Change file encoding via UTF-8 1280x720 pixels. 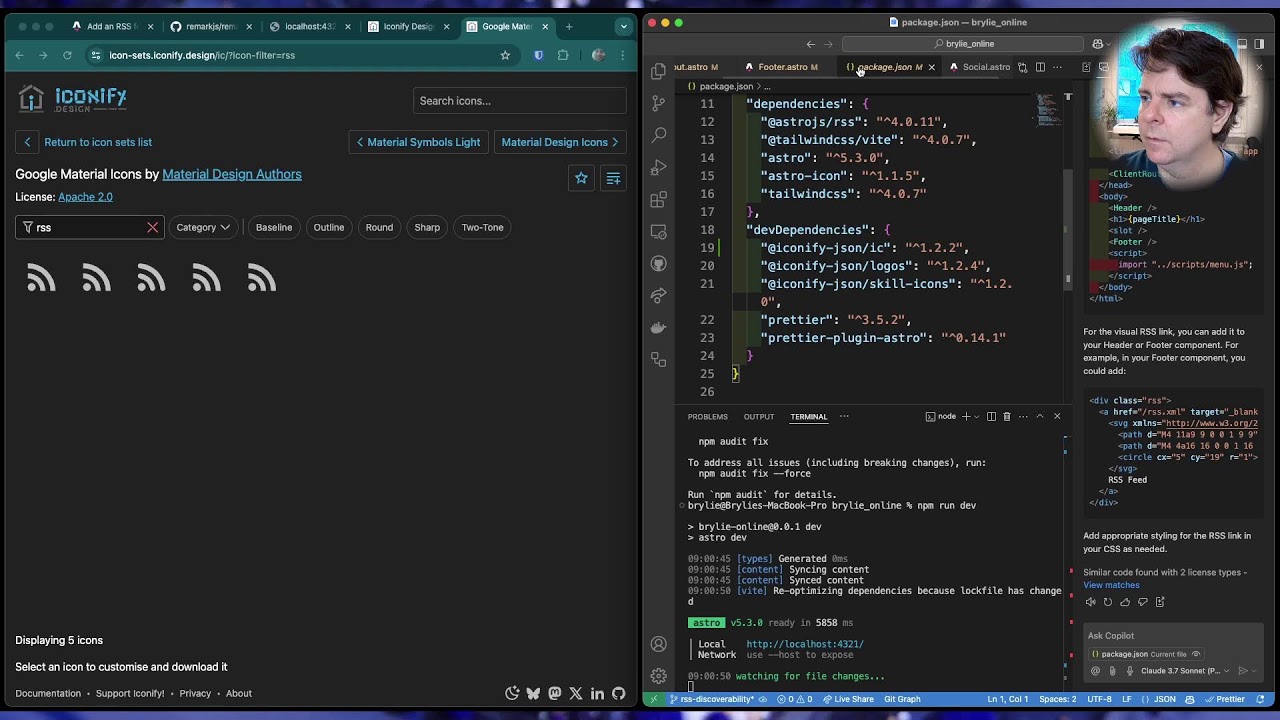click(1099, 699)
